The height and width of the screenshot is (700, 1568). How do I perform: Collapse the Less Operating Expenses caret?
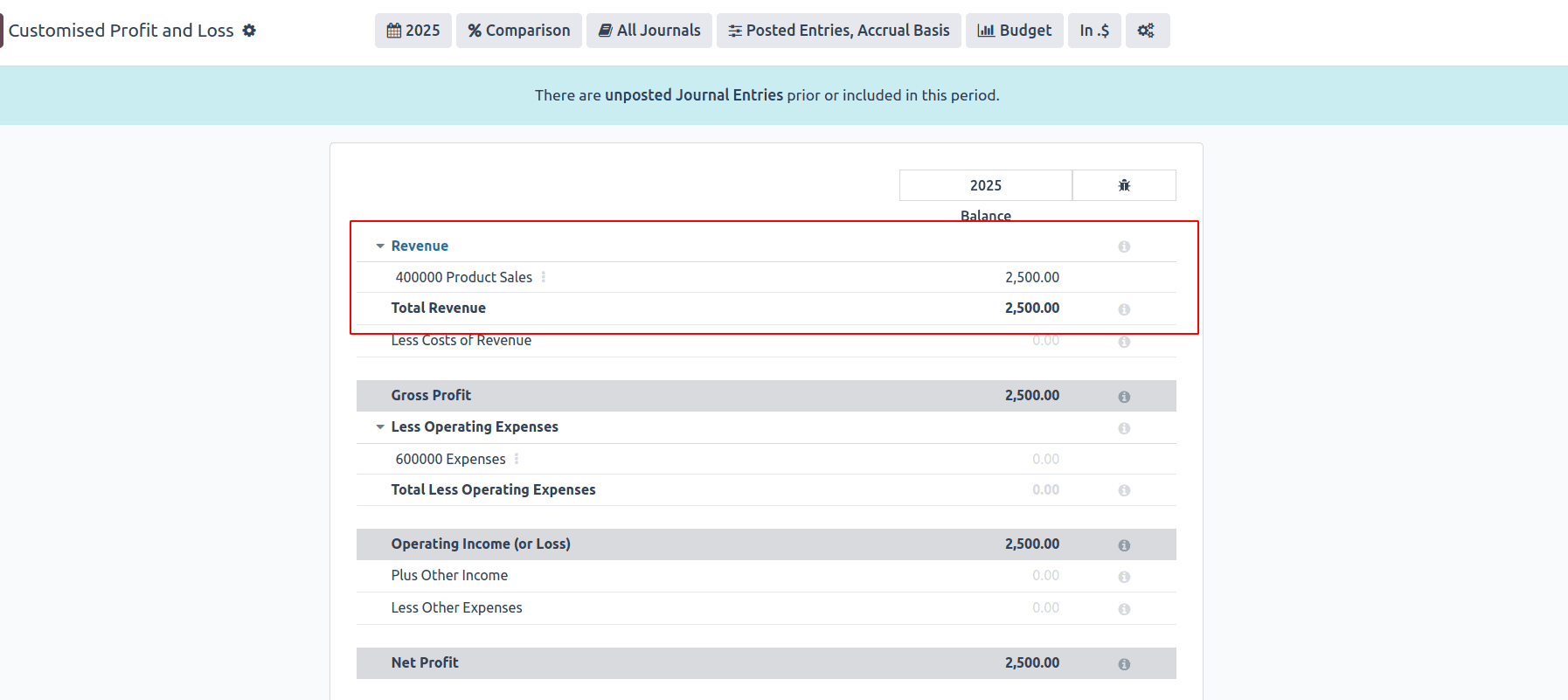coord(380,427)
